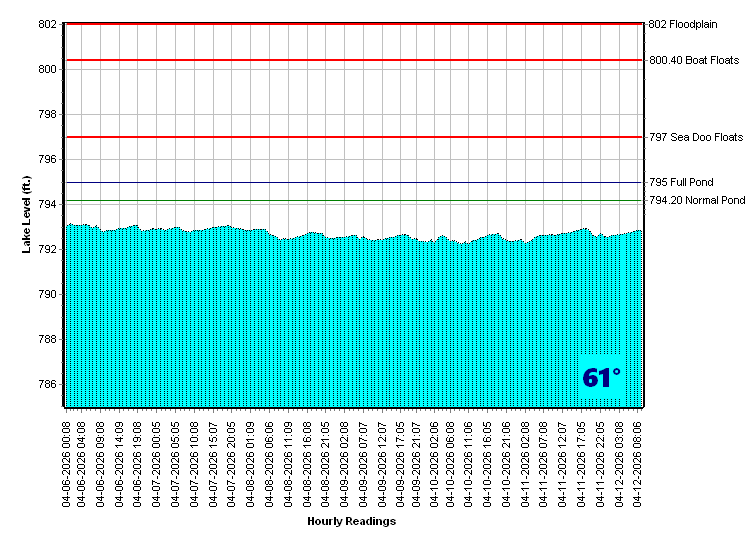Click the "797 Sea Doo Floats" label
This screenshot has width=750, height=550.
(x=696, y=137)
